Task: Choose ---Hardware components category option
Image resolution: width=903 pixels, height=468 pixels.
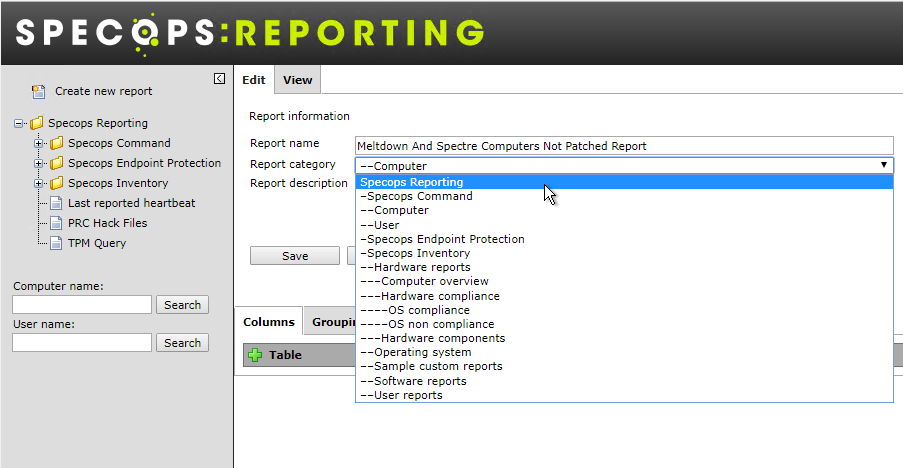Action: (624, 338)
